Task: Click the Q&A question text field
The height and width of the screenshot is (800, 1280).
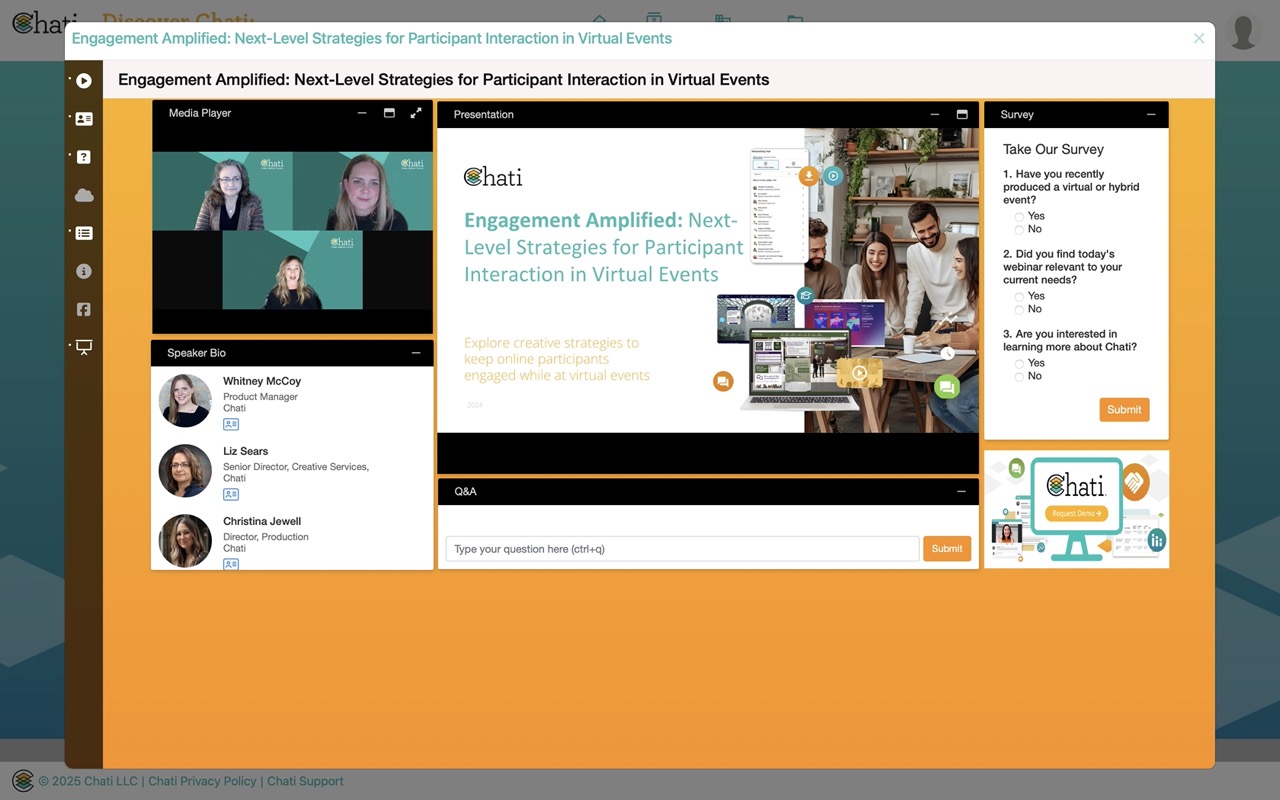Action: [x=681, y=549]
